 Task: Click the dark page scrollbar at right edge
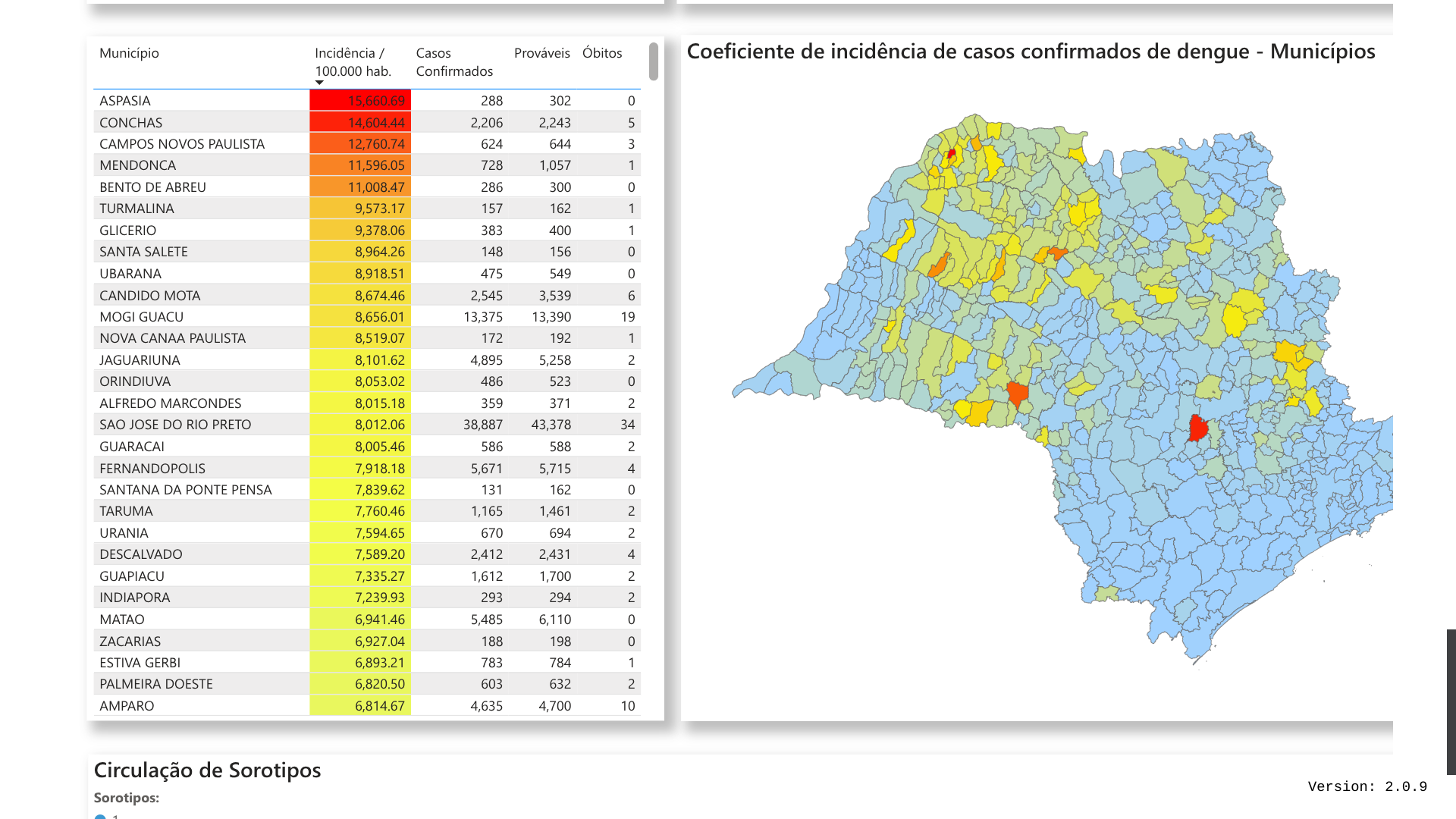point(1451,701)
